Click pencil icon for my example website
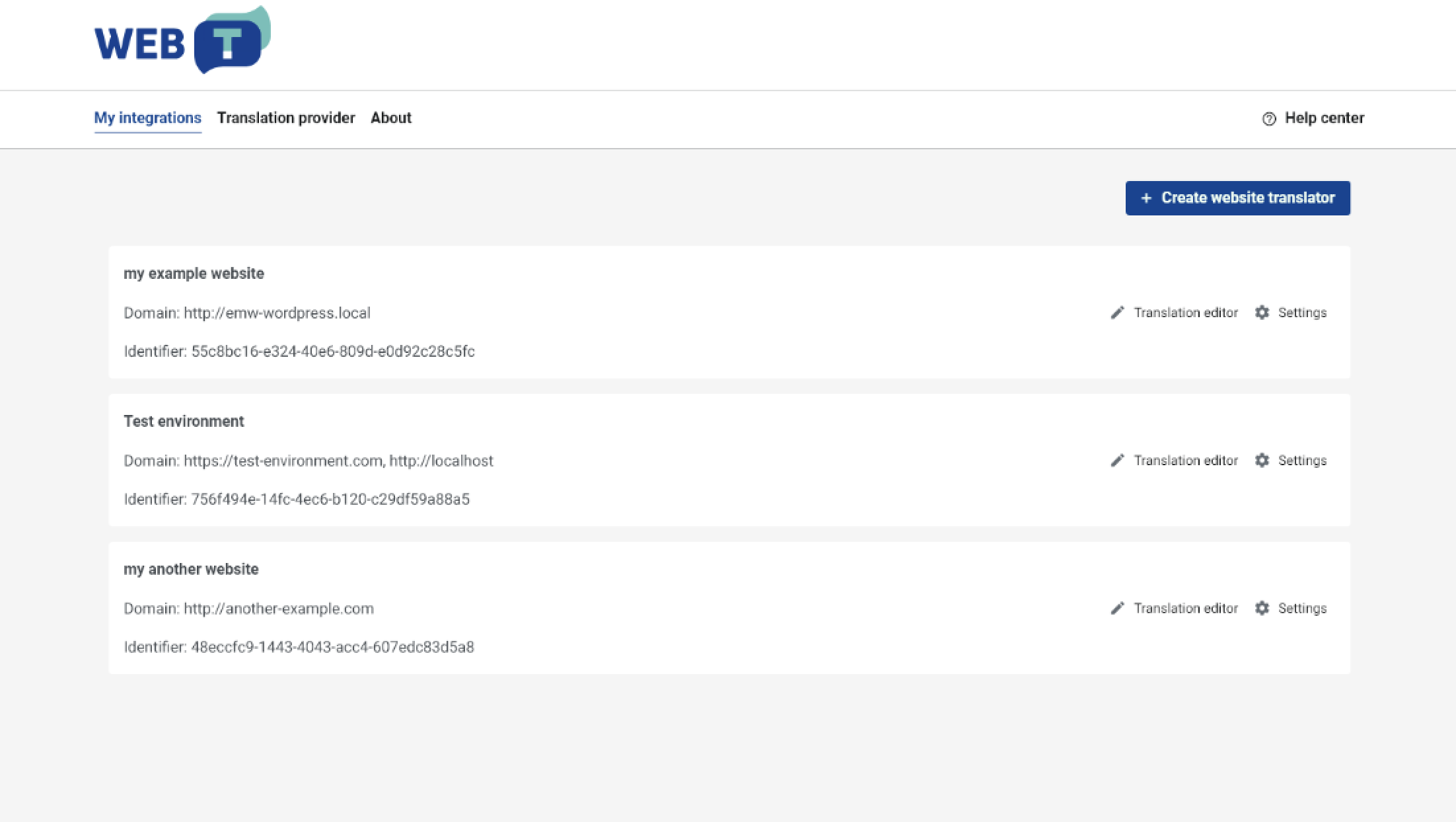This screenshot has height=822, width=1456. [1117, 313]
